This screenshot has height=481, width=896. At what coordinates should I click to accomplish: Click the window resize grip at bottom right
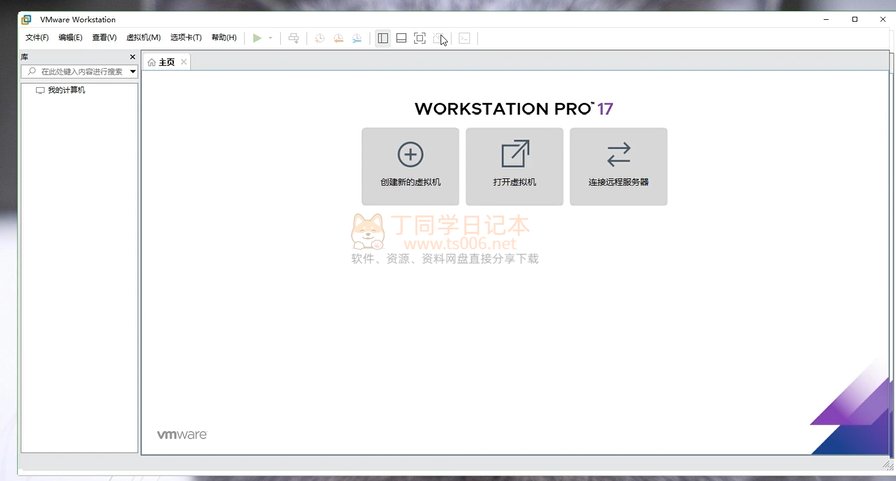click(x=888, y=466)
